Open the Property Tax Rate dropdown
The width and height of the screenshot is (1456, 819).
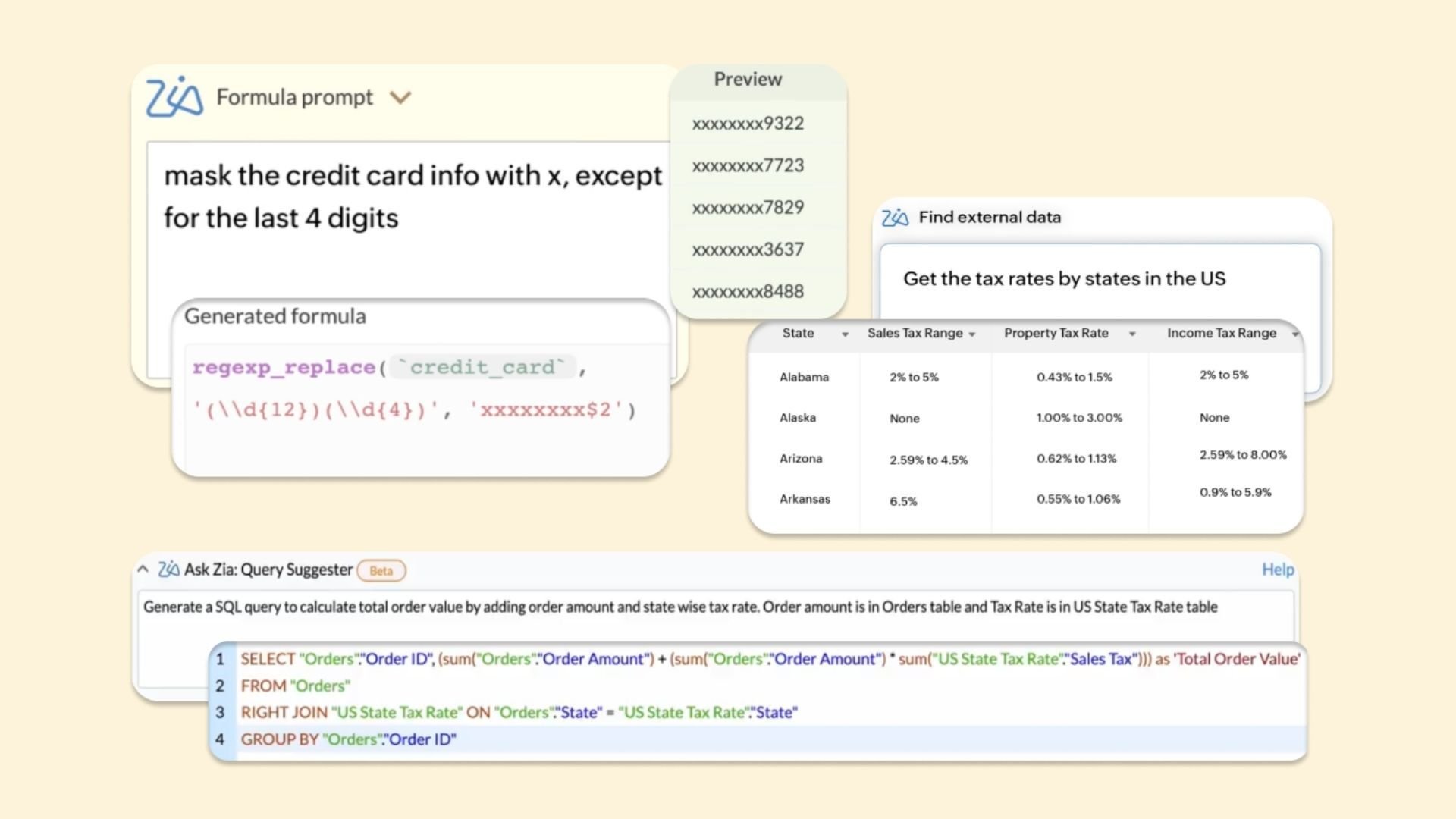click(1133, 333)
